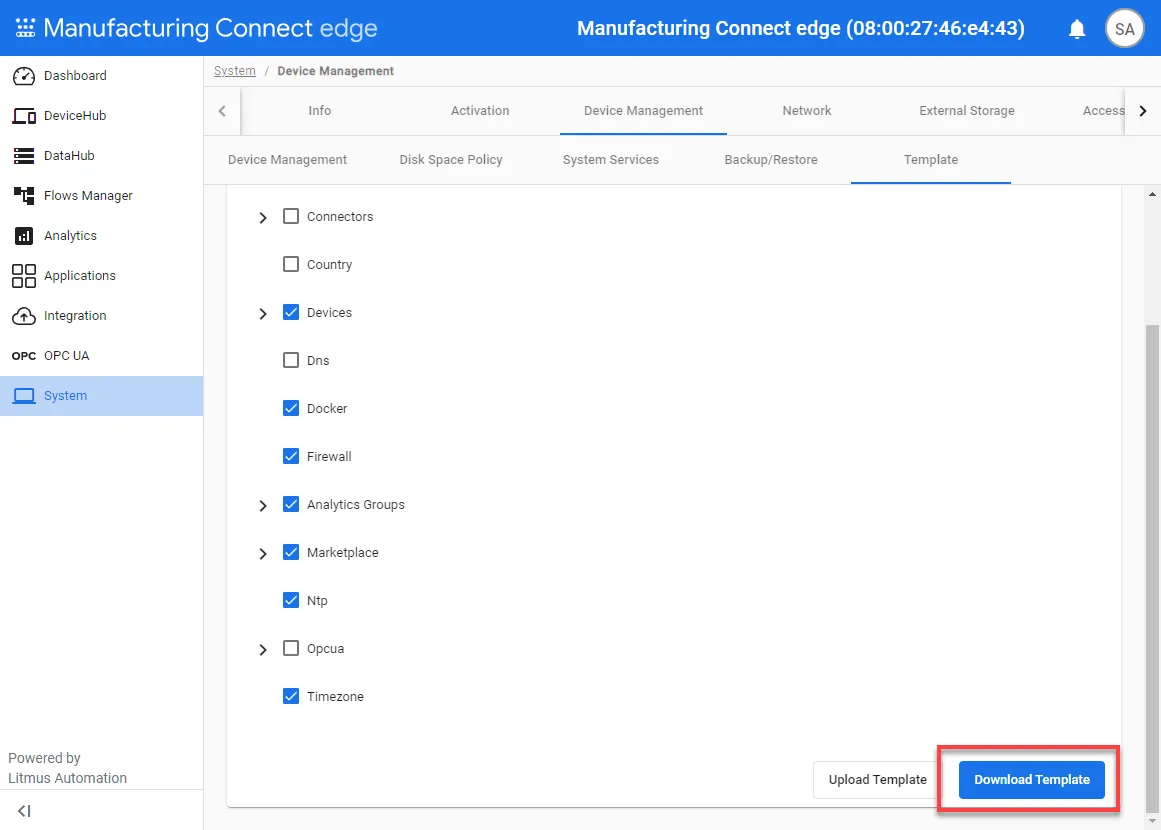1161x830 pixels.
Task: Click the Integration cloud upload icon
Action: click(x=24, y=316)
